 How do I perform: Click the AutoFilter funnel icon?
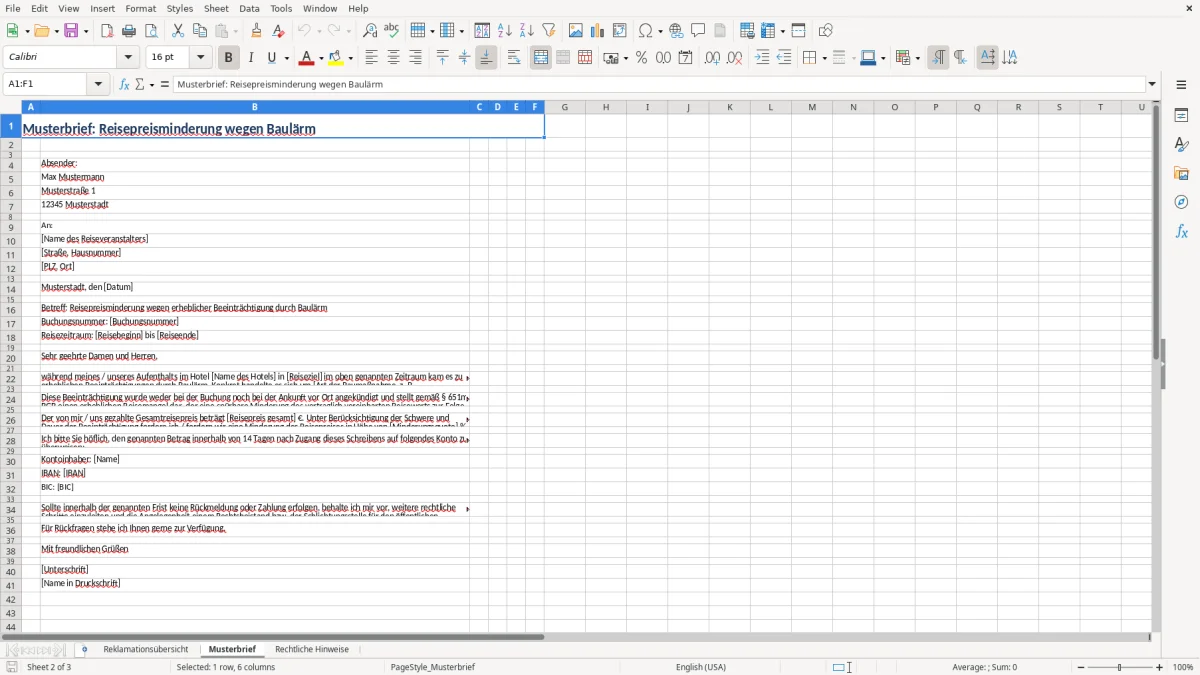click(x=549, y=31)
